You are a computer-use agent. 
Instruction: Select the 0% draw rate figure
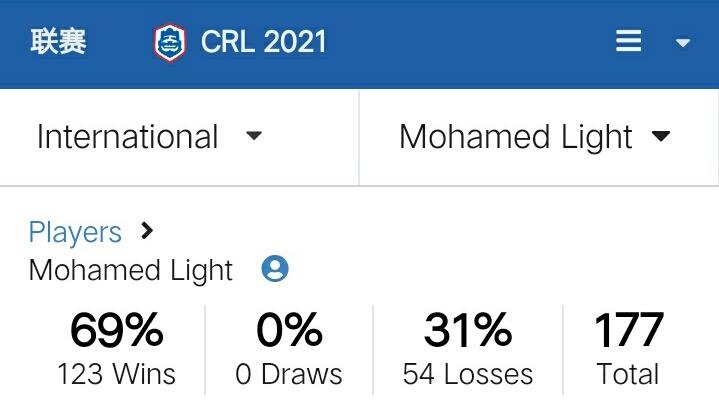(289, 332)
